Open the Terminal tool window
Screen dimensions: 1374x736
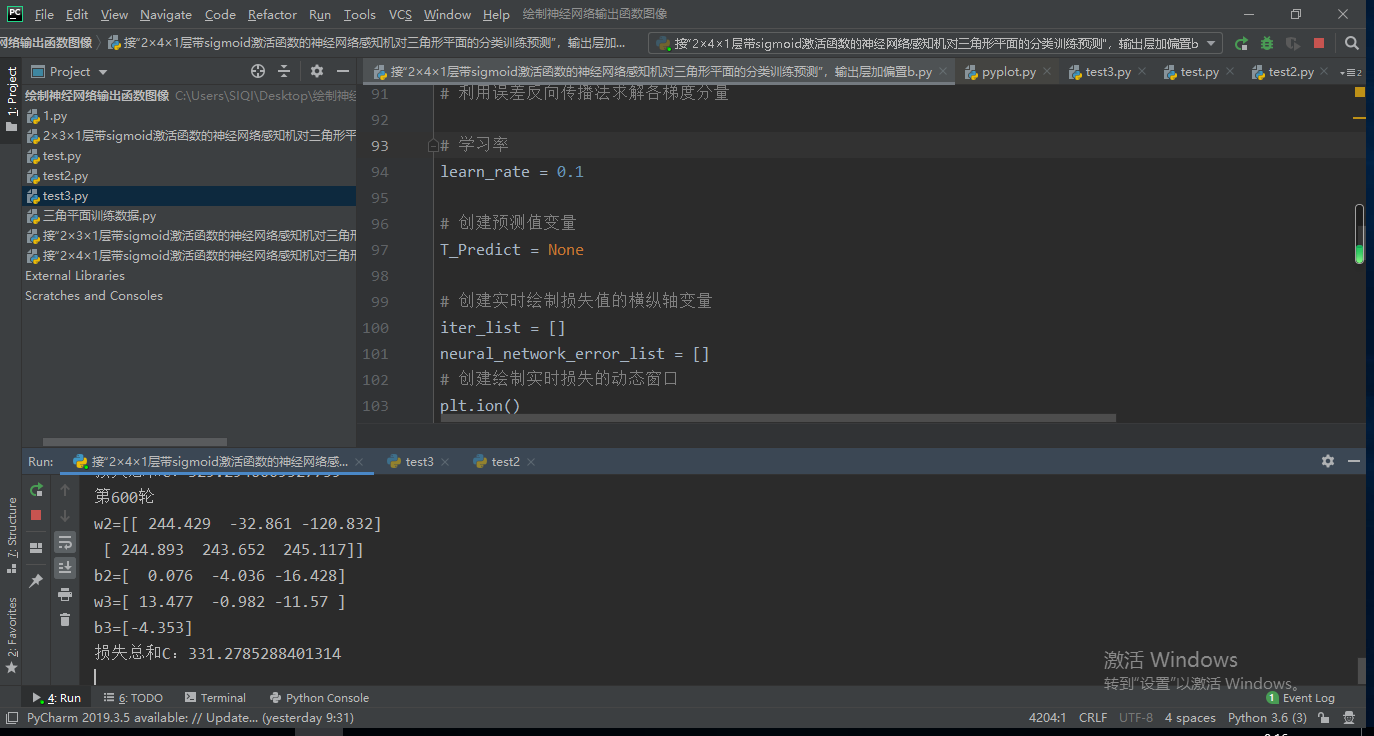click(x=214, y=698)
